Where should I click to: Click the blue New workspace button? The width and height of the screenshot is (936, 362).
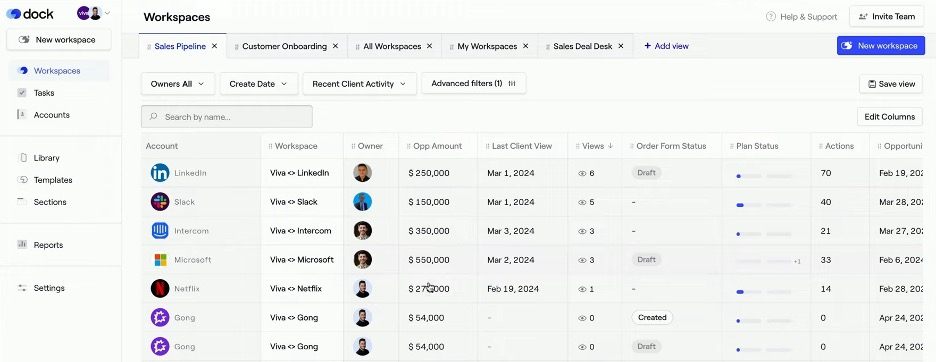point(880,46)
